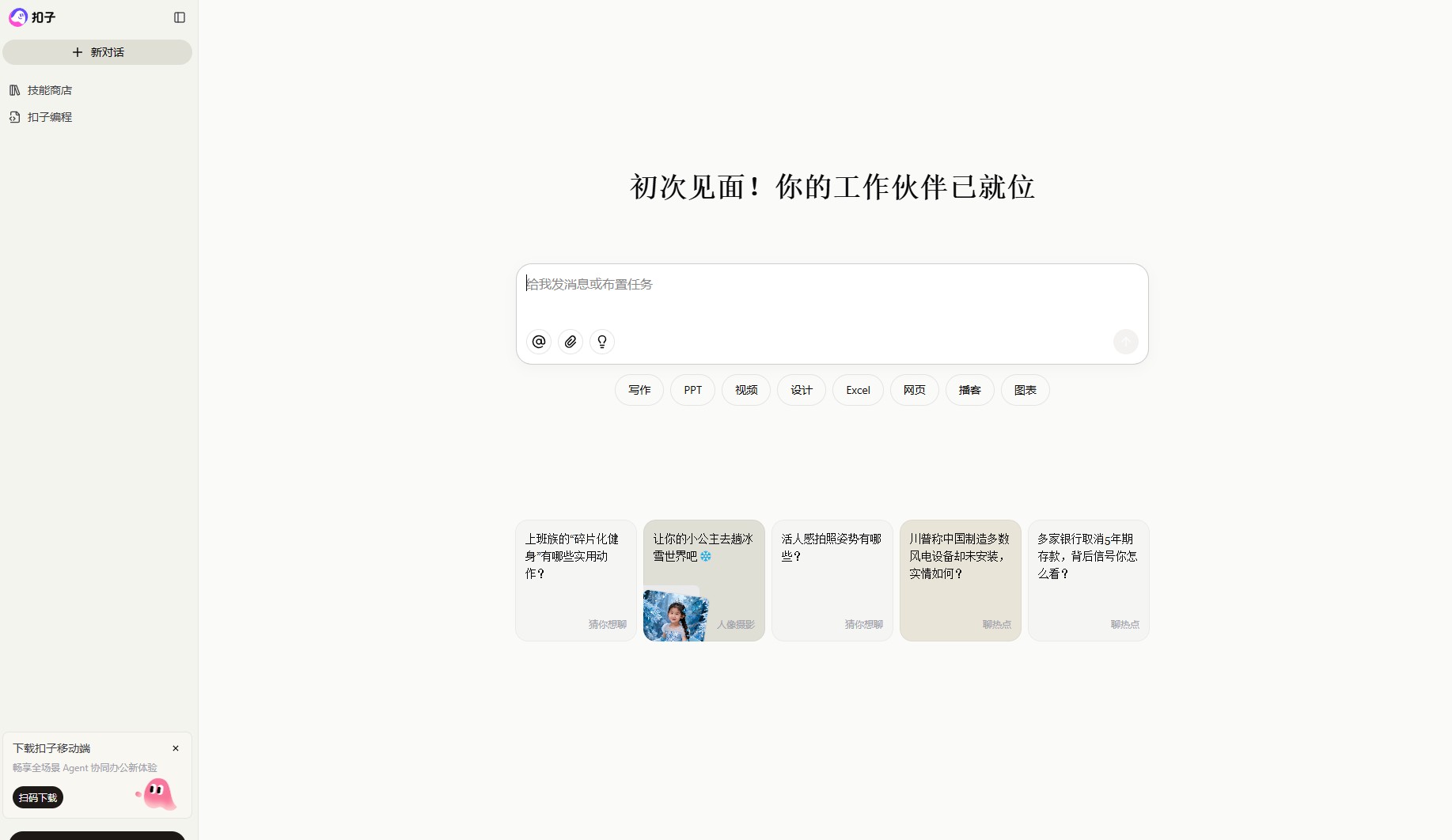
Task: Dismiss the mobile download banner
Action: pyautogui.click(x=176, y=748)
